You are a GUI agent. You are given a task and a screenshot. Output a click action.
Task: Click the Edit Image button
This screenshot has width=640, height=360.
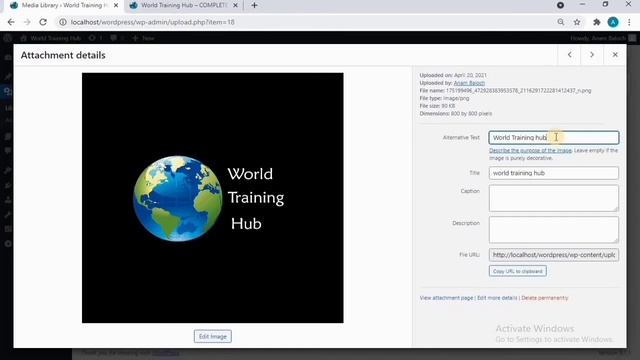[x=213, y=336]
